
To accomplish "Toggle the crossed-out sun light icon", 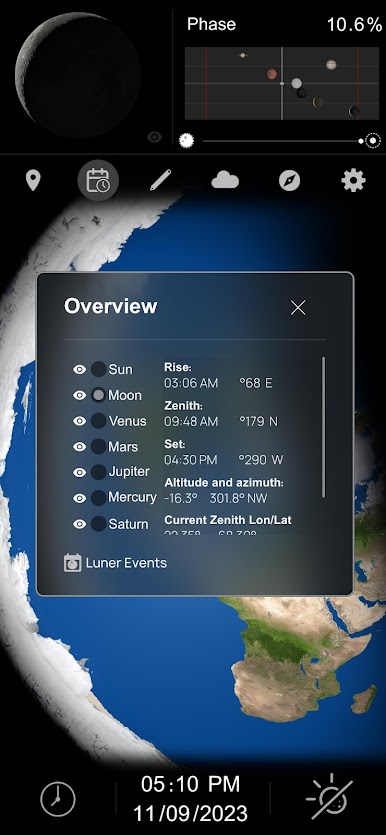I will [329, 797].
